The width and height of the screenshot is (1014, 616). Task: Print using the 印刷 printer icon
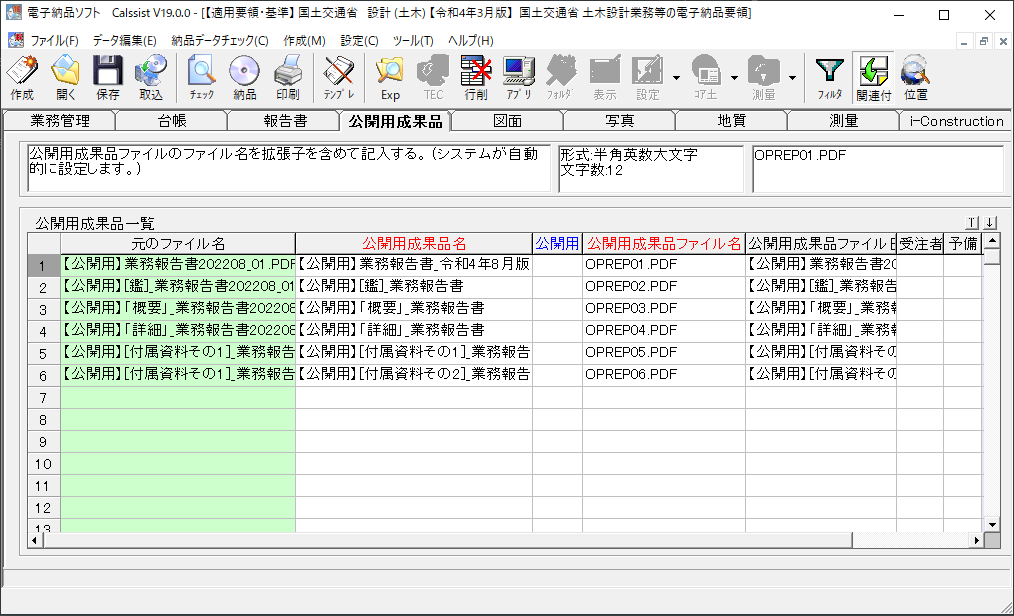click(287, 78)
